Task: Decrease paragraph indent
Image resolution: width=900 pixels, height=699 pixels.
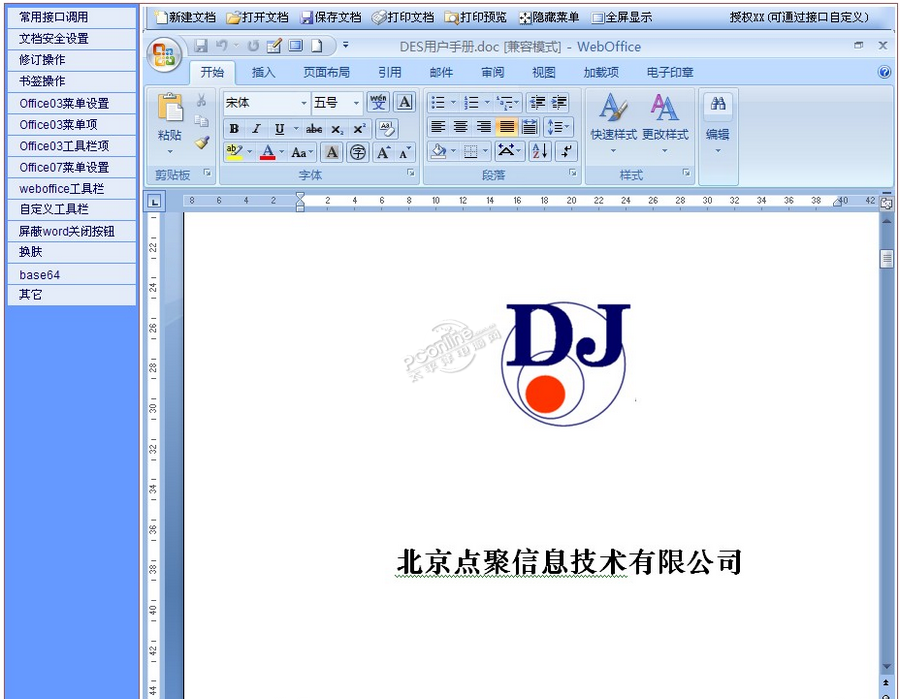Action: (537, 103)
